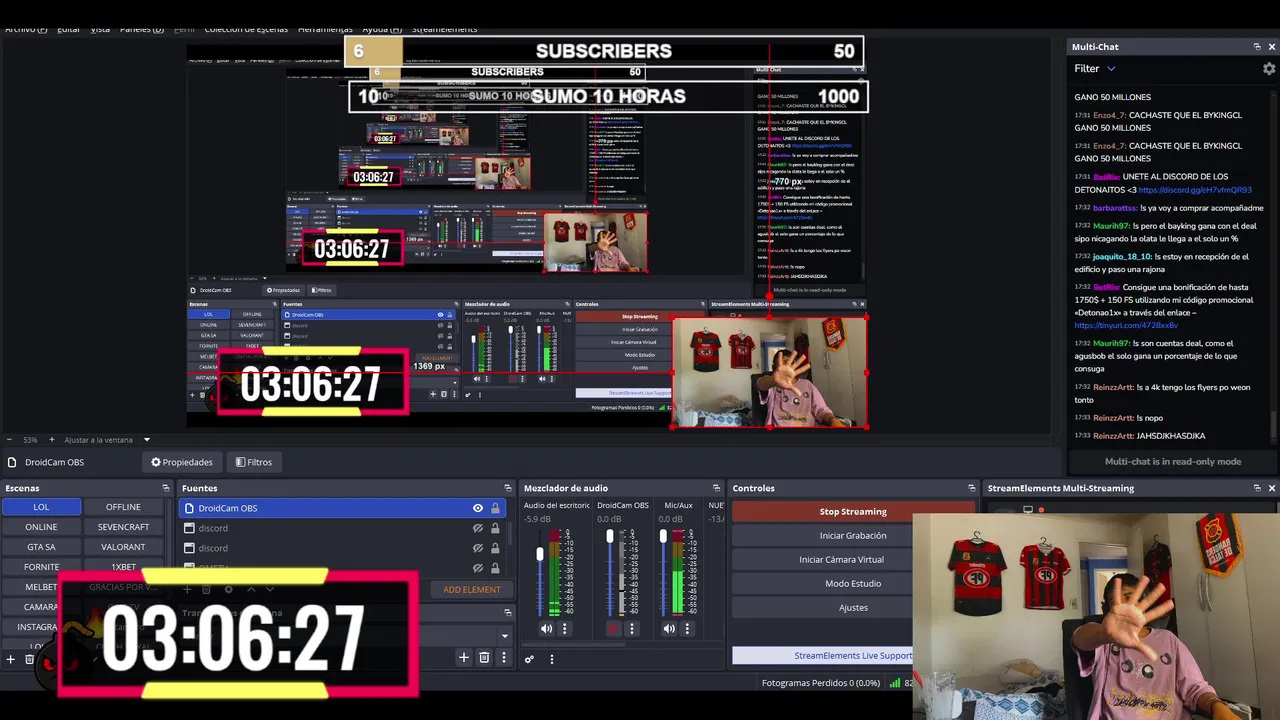Mute Audio del escritorio speaker

point(546,629)
